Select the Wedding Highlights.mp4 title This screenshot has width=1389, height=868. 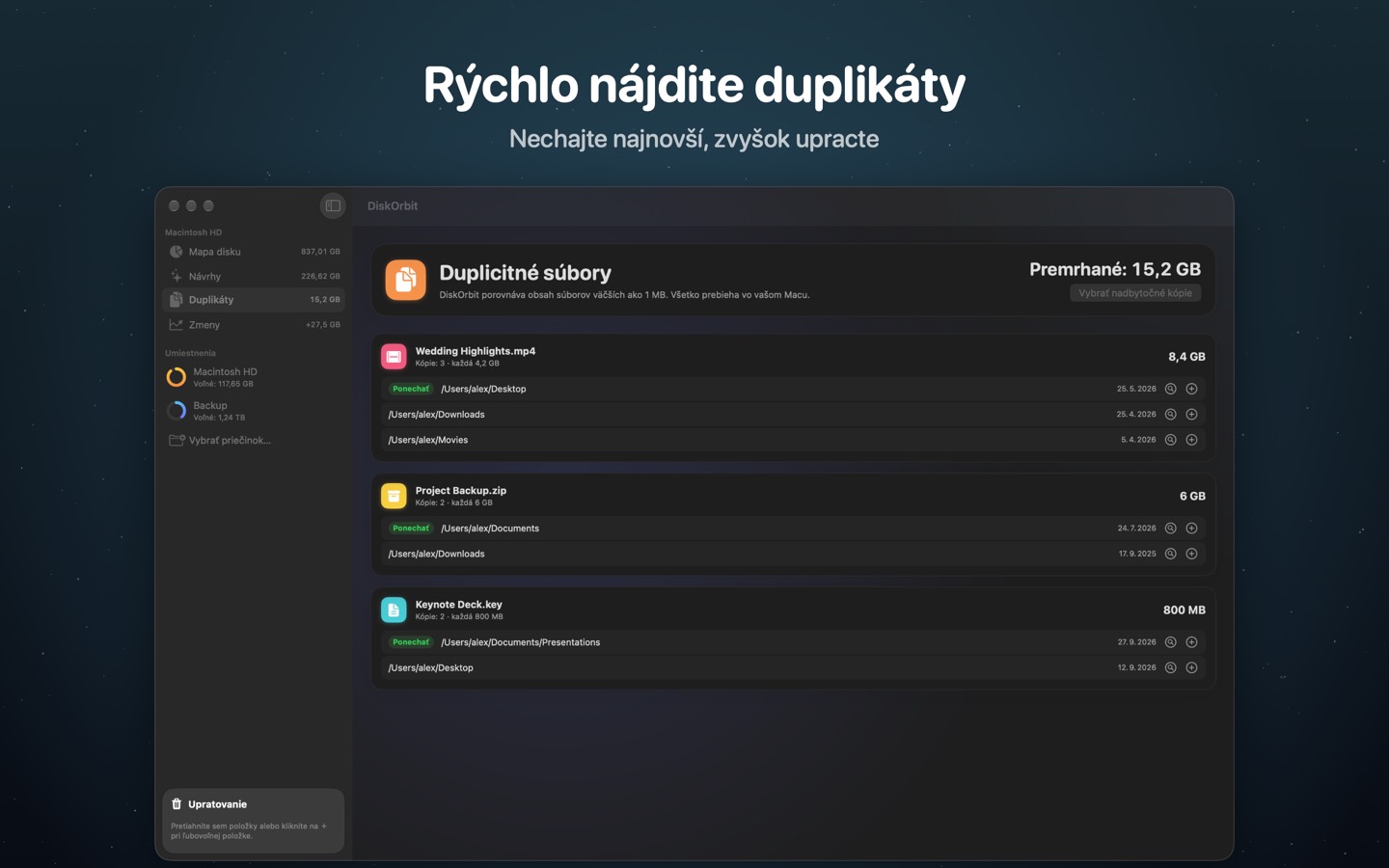pos(476,351)
